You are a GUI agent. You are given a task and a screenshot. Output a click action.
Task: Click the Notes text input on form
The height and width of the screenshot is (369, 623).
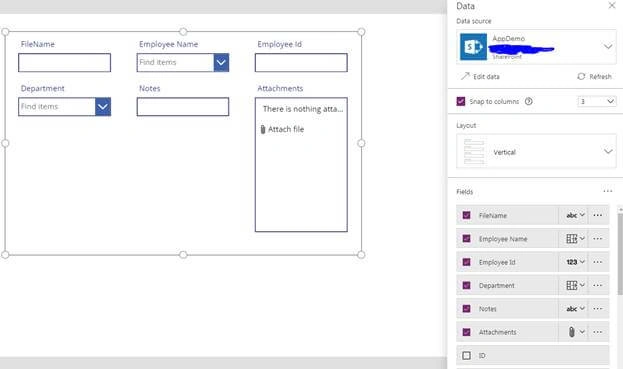click(x=183, y=107)
